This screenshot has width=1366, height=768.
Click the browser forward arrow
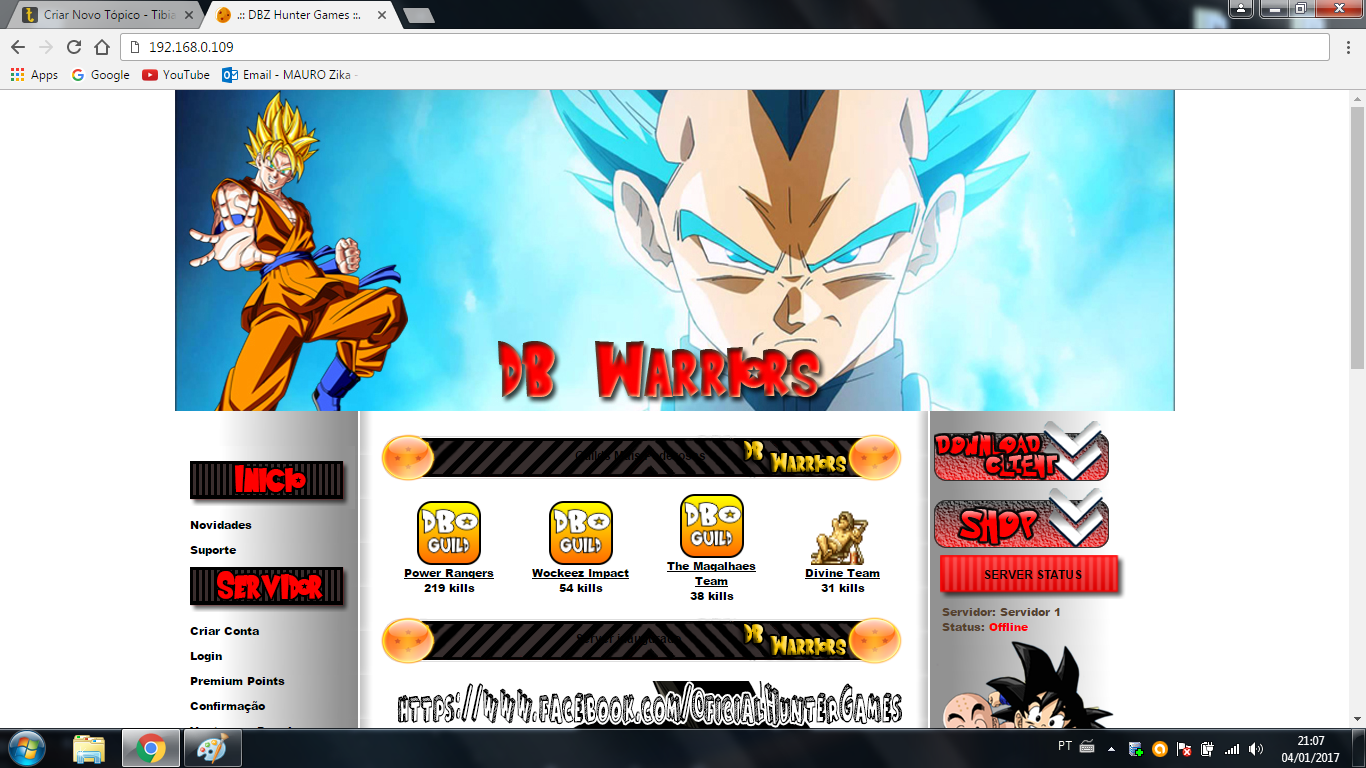click(x=46, y=47)
